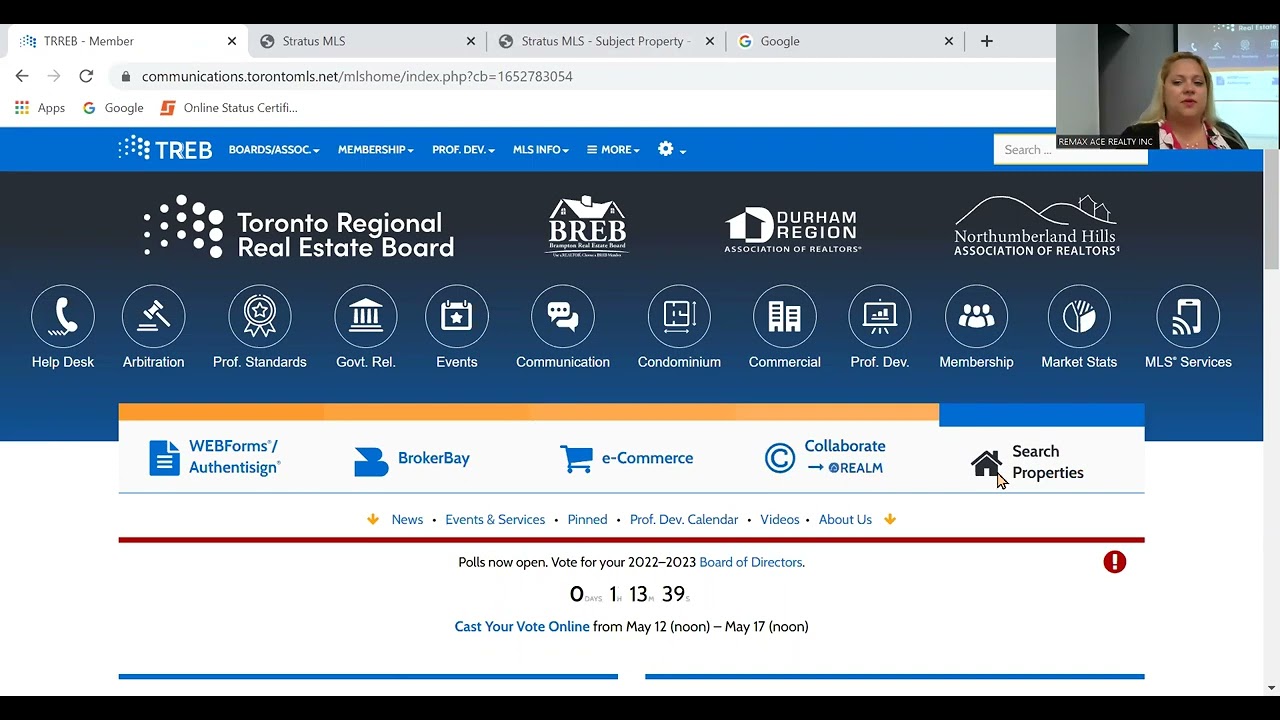This screenshot has height=720, width=1280.
Task: Click the BREB Brampton board logo
Action: tap(587, 227)
